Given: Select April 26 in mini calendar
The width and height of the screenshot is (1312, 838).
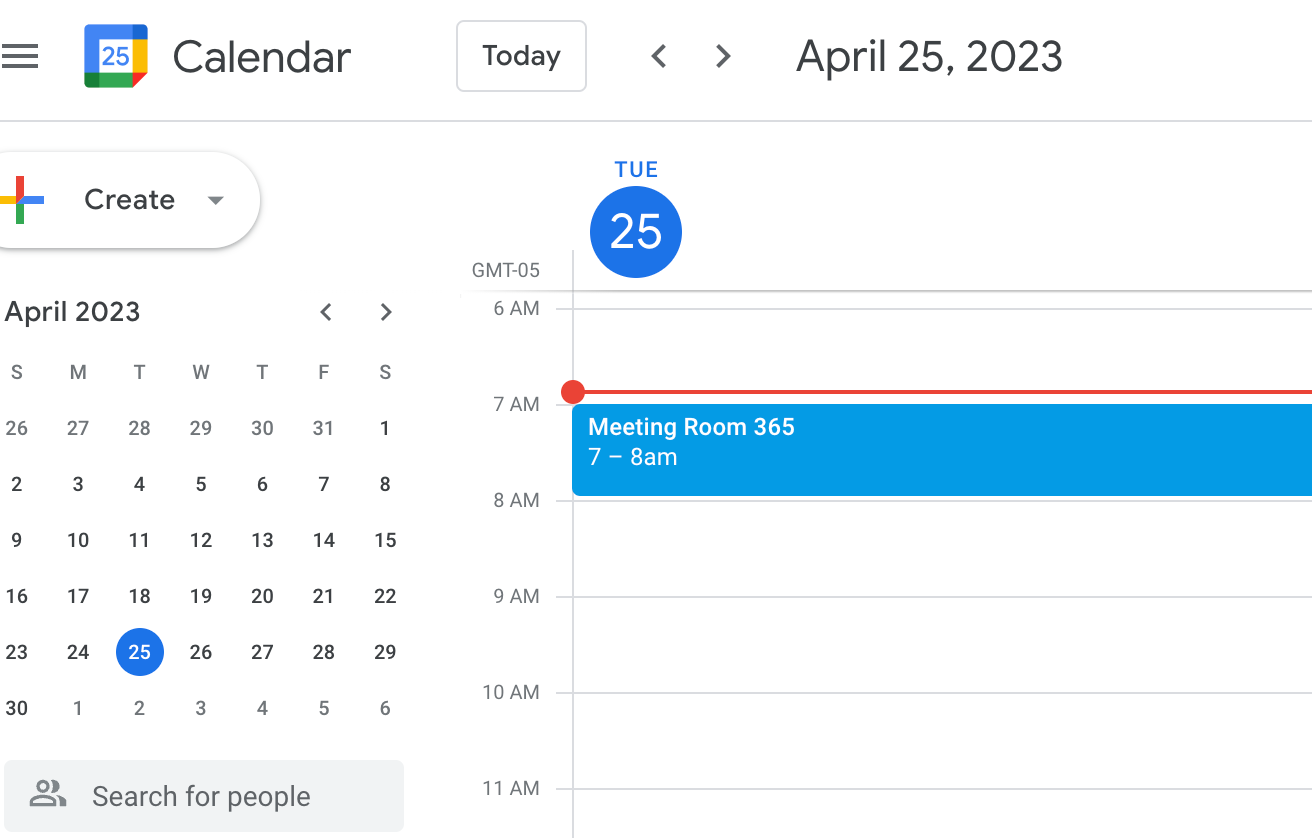Looking at the screenshot, I should [201, 652].
